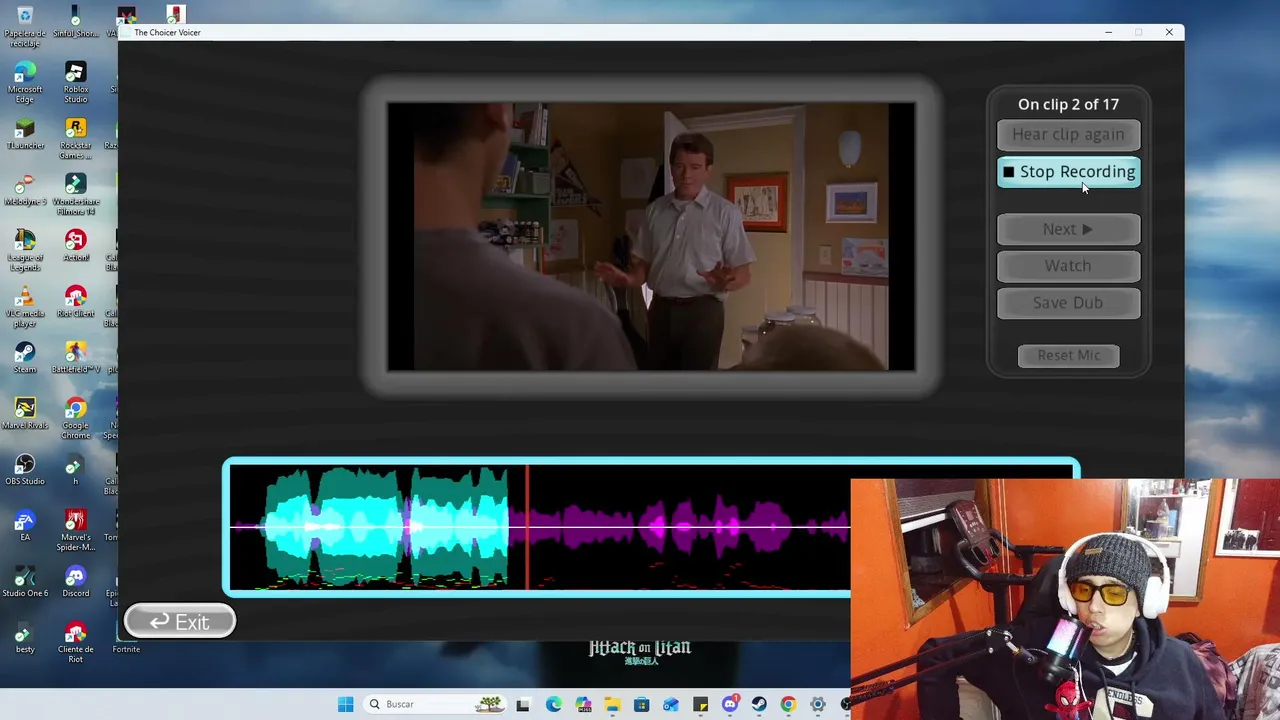The width and height of the screenshot is (1280, 720).
Task: Open Outlook from the taskbar
Action: point(671,704)
